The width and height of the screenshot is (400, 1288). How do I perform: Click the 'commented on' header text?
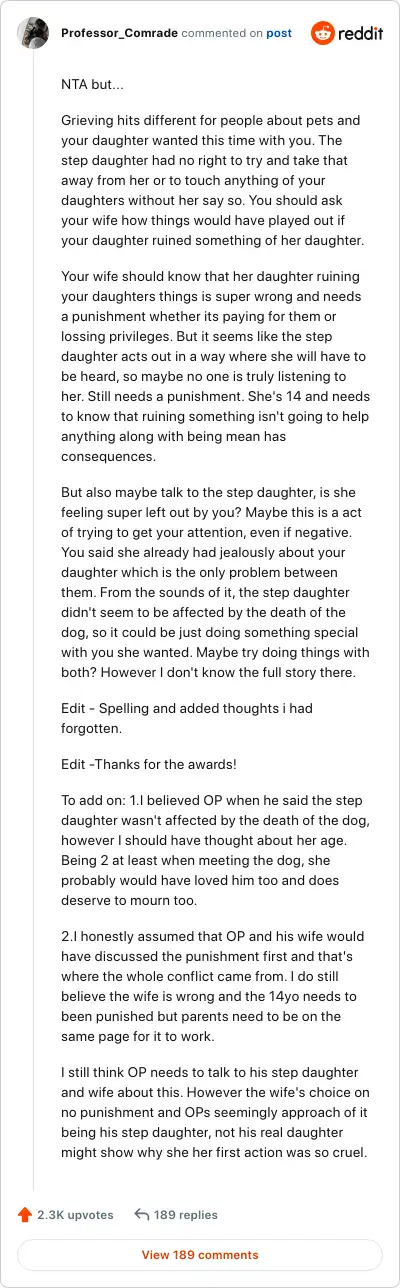[223, 33]
